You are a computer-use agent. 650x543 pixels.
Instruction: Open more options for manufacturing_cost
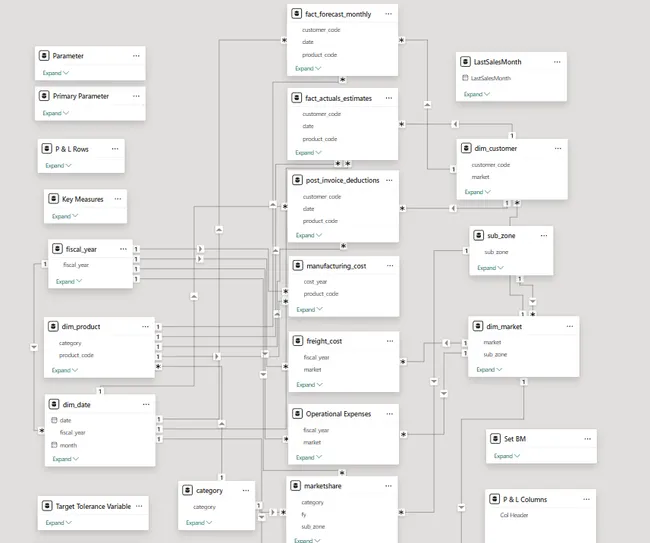tap(390, 266)
